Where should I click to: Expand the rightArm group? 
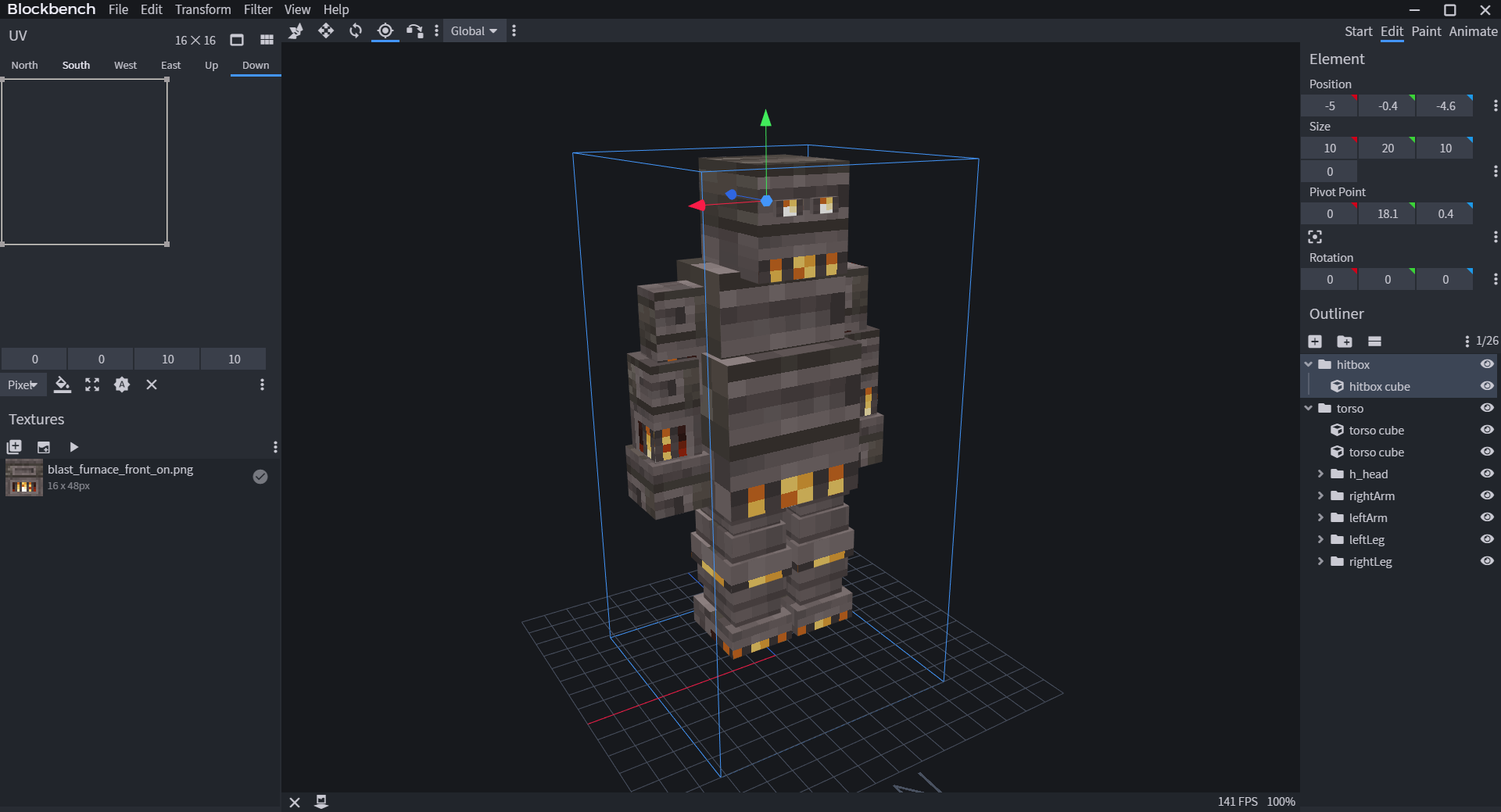[x=1321, y=495]
